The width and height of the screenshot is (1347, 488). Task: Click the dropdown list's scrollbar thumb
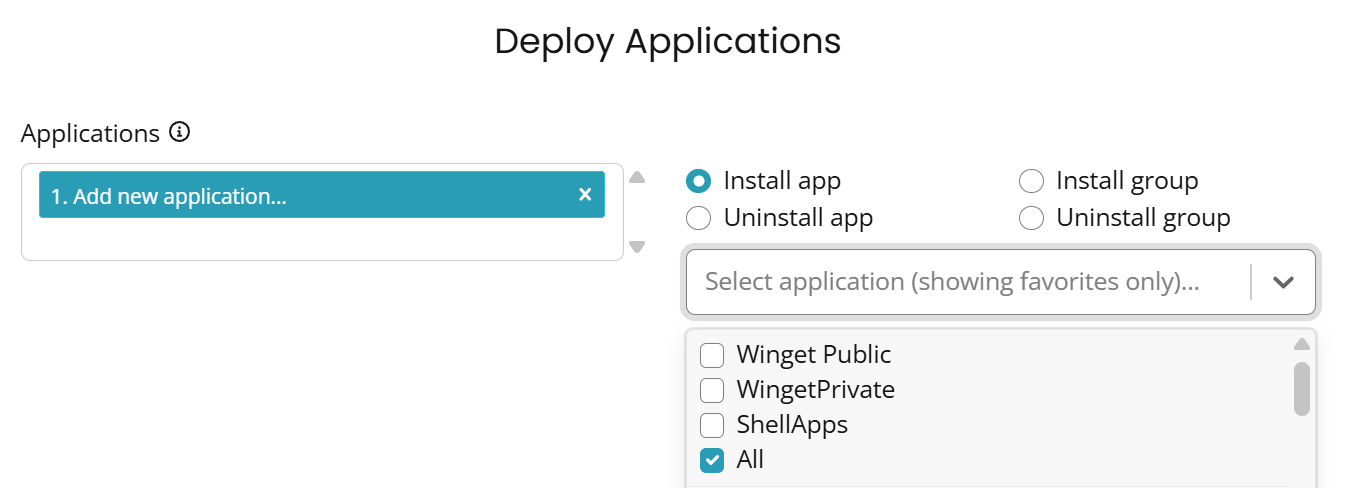1301,388
